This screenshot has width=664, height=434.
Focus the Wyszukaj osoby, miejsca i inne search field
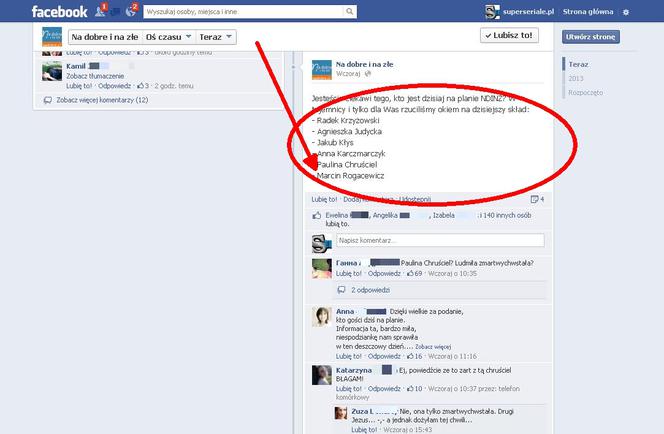click(x=243, y=11)
